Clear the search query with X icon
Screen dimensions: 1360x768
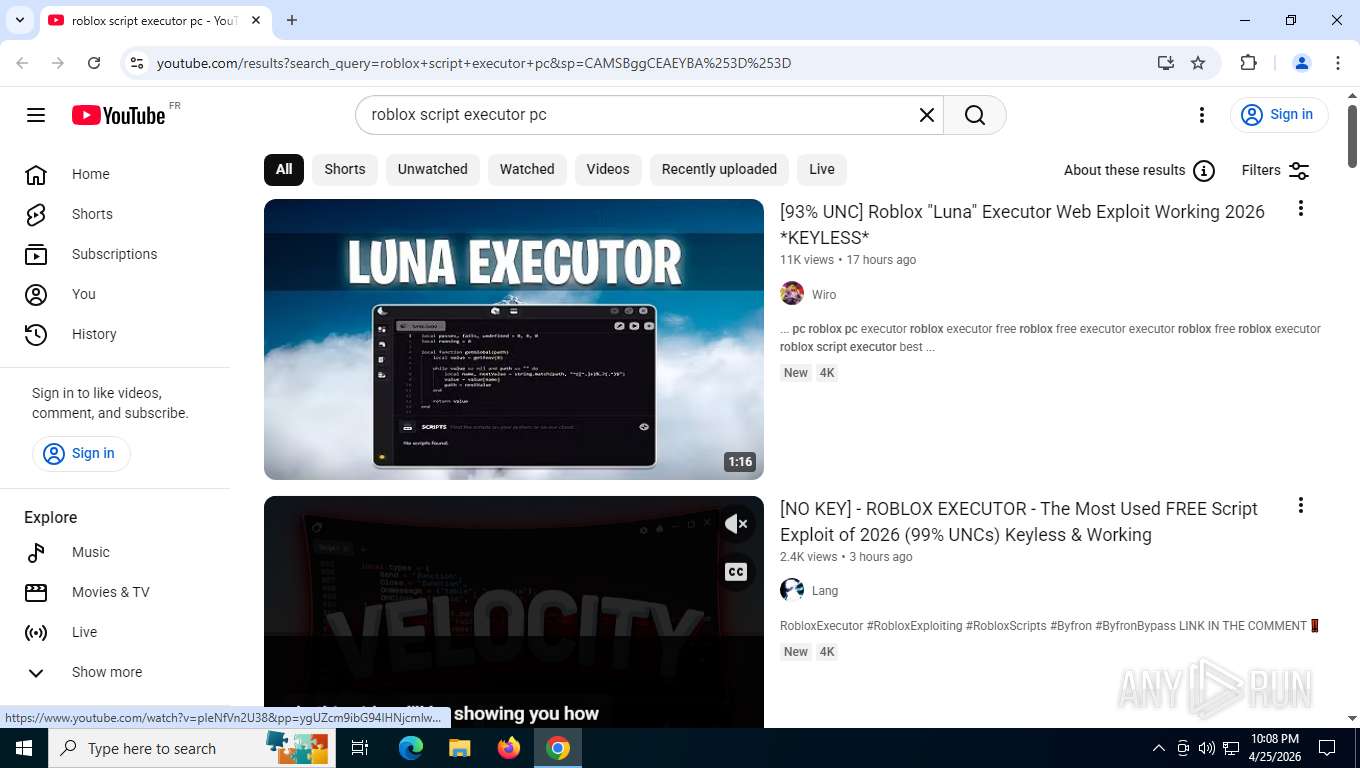click(x=927, y=115)
